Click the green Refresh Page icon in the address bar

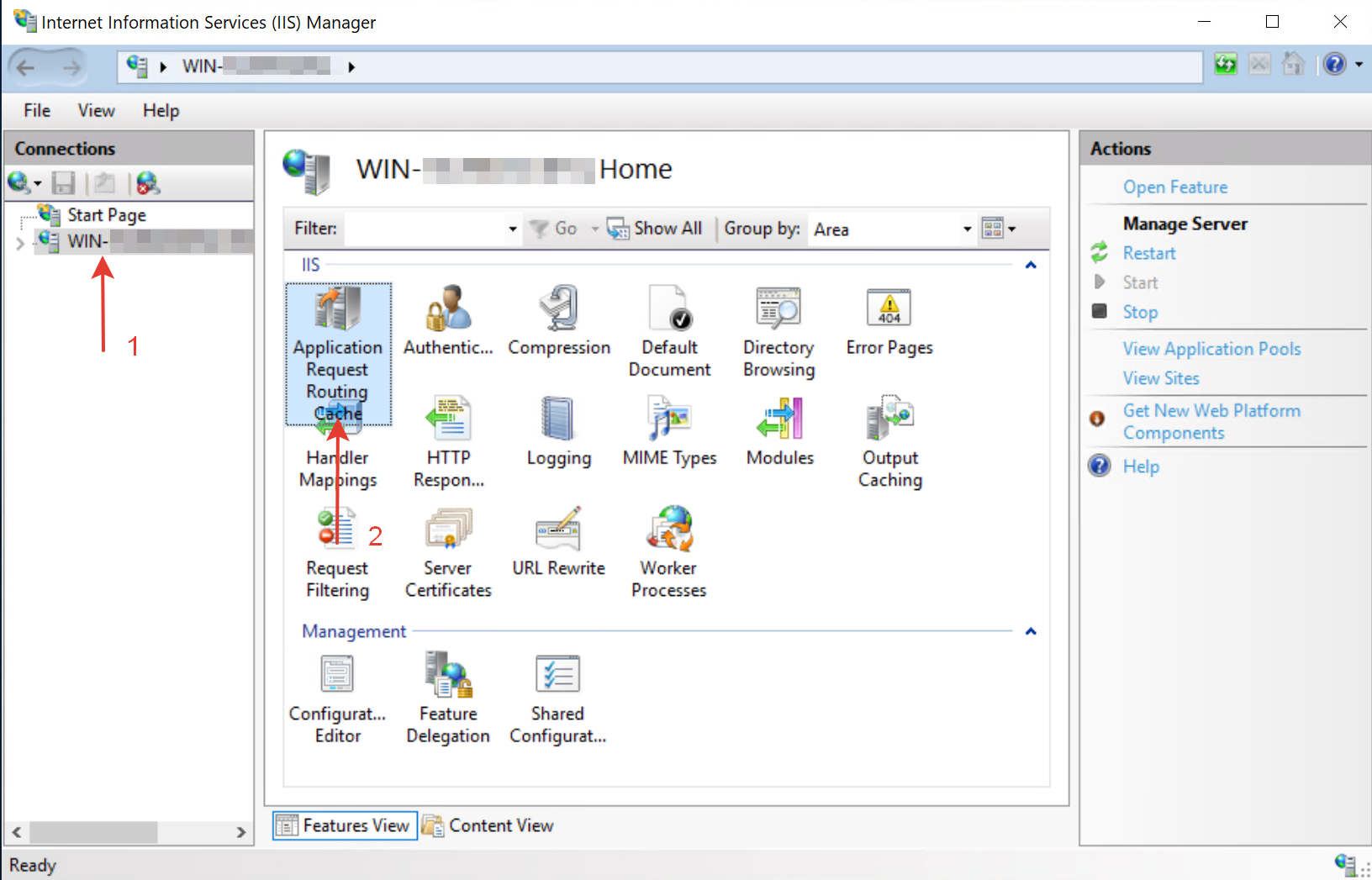(x=1226, y=64)
